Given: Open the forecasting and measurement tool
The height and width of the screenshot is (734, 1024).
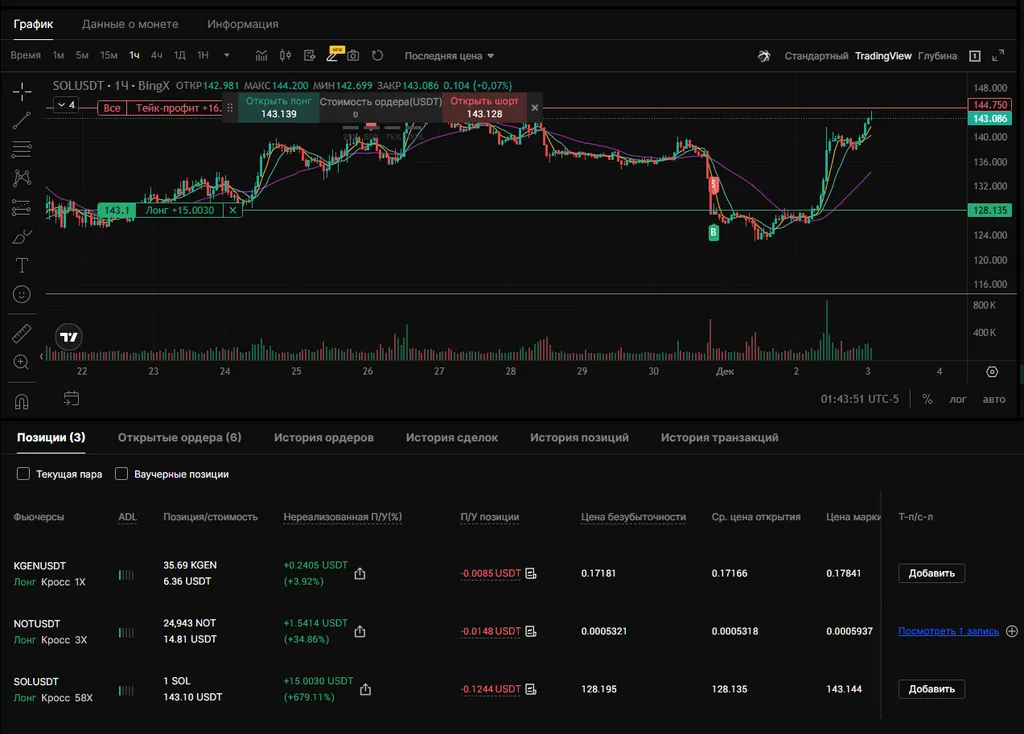Looking at the screenshot, I should [22, 208].
